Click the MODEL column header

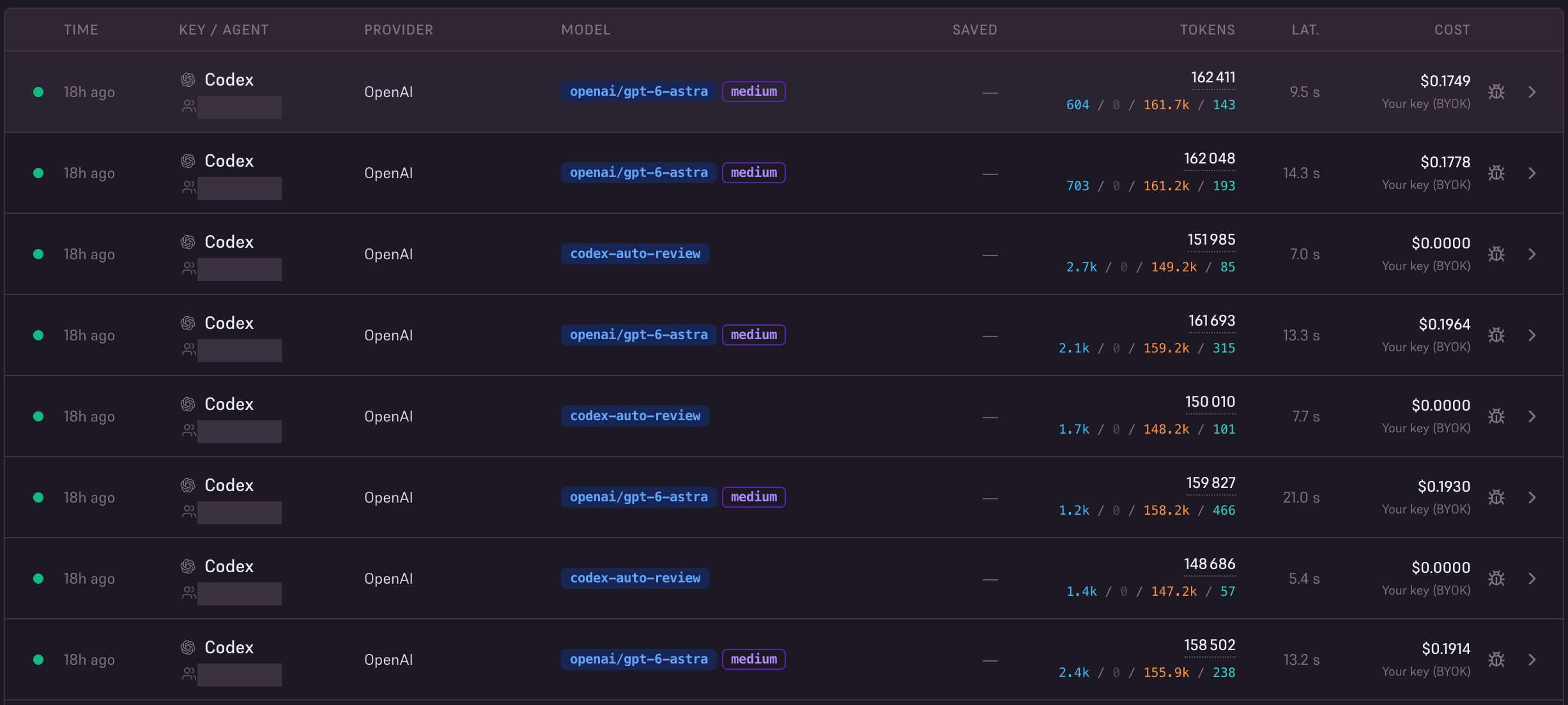[x=586, y=30]
